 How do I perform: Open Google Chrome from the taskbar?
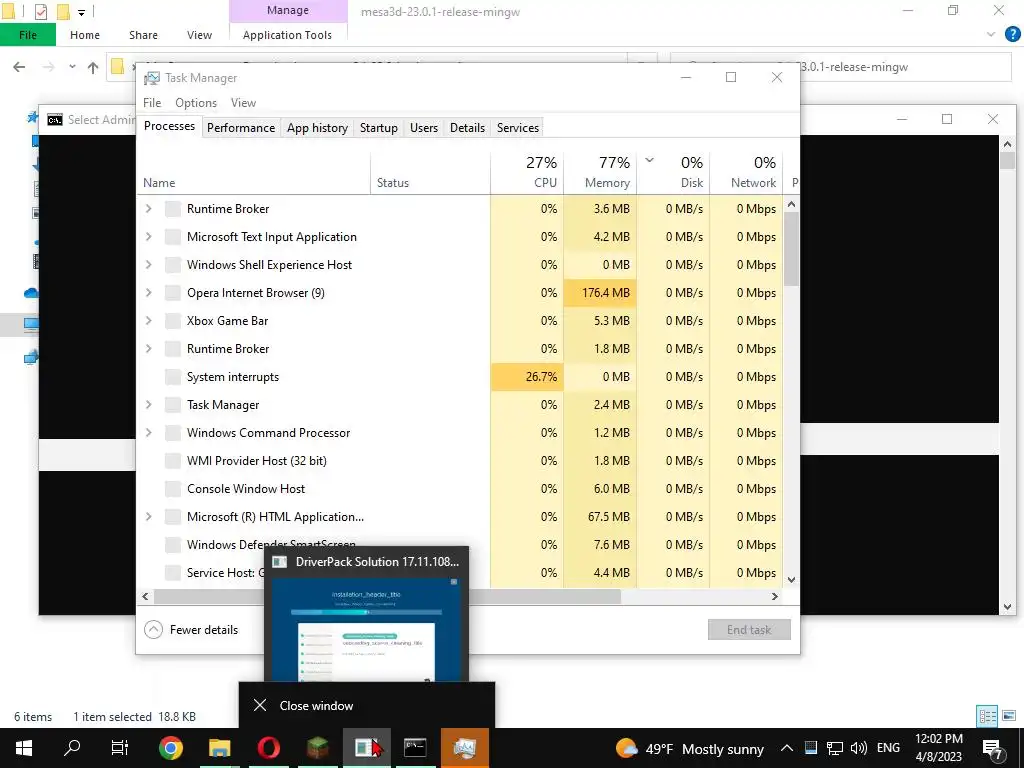pyautogui.click(x=170, y=748)
